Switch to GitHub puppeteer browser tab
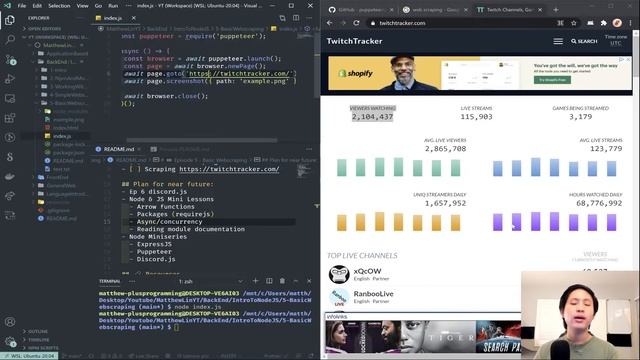The height and width of the screenshot is (360, 640). click(359, 10)
